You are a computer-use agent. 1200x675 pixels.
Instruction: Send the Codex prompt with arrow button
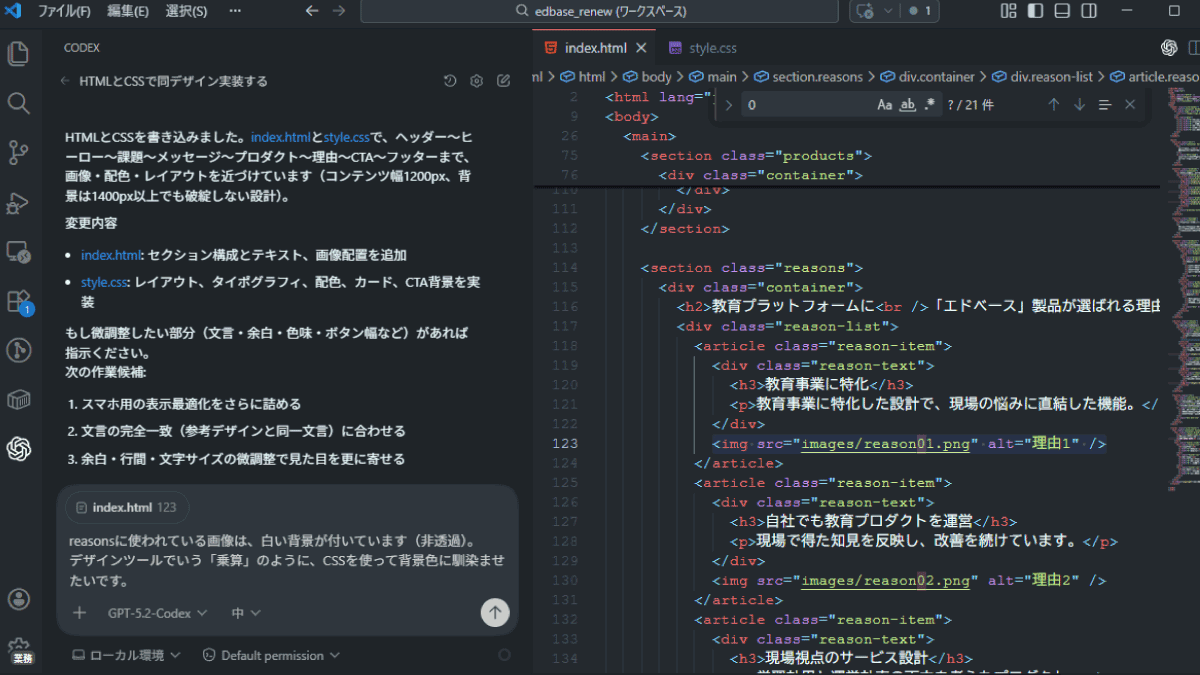495,612
